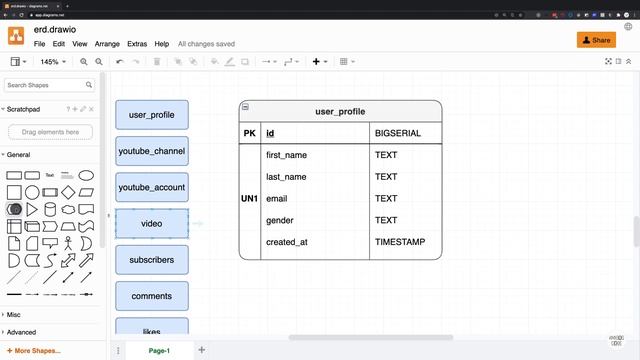The height and width of the screenshot is (360, 640).
Task: Open the File menu
Action: (x=39, y=44)
